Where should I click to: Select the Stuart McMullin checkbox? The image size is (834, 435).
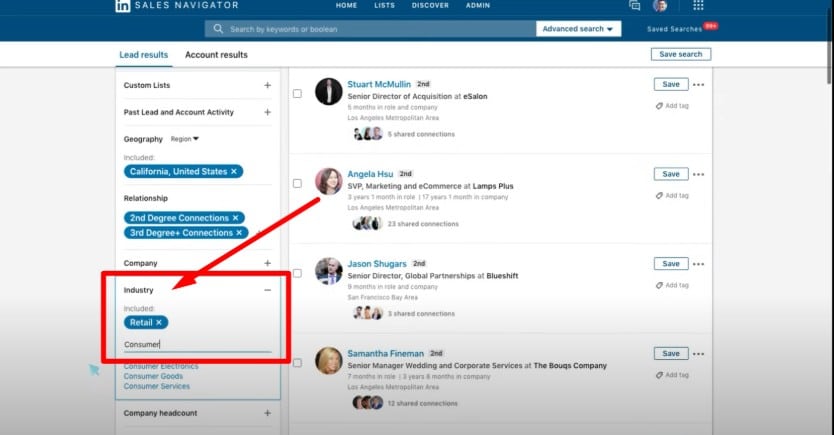pyautogui.click(x=297, y=94)
